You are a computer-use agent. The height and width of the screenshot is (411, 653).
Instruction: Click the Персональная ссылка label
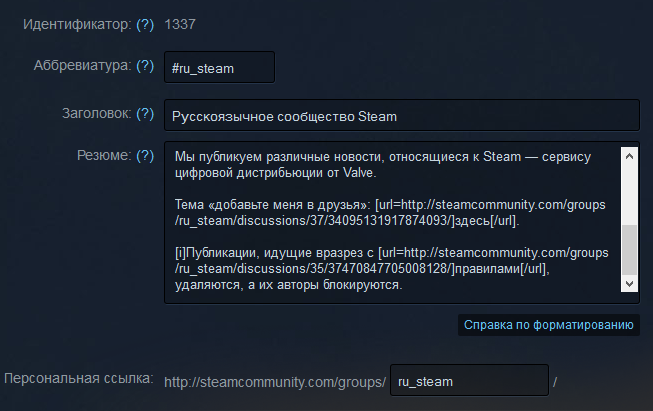(79, 379)
